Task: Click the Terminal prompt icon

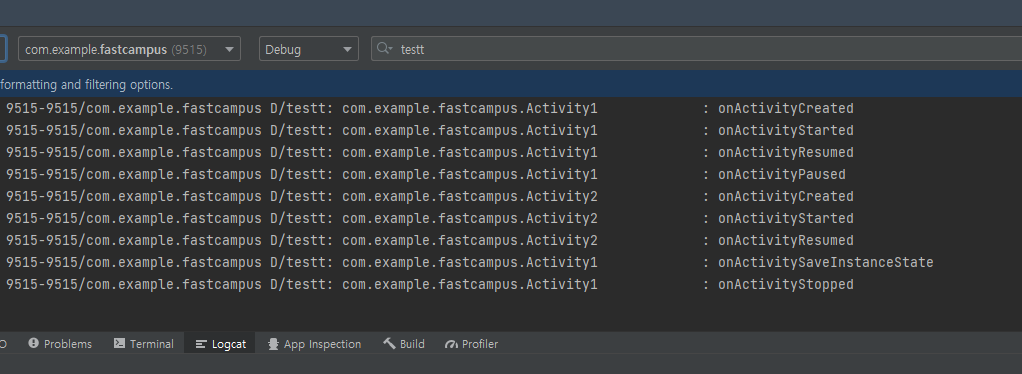Action: coord(119,343)
